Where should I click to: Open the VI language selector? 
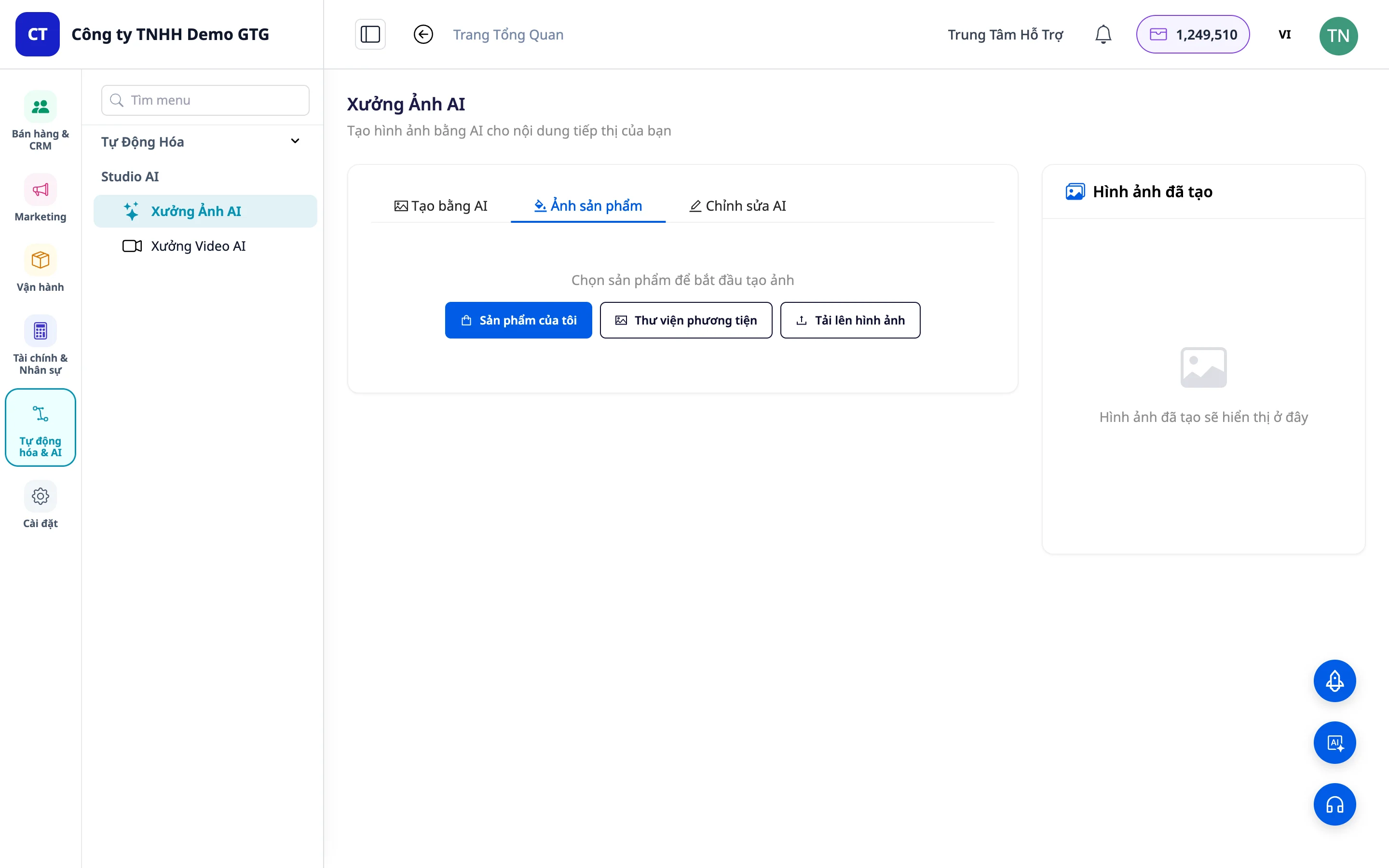tap(1284, 34)
